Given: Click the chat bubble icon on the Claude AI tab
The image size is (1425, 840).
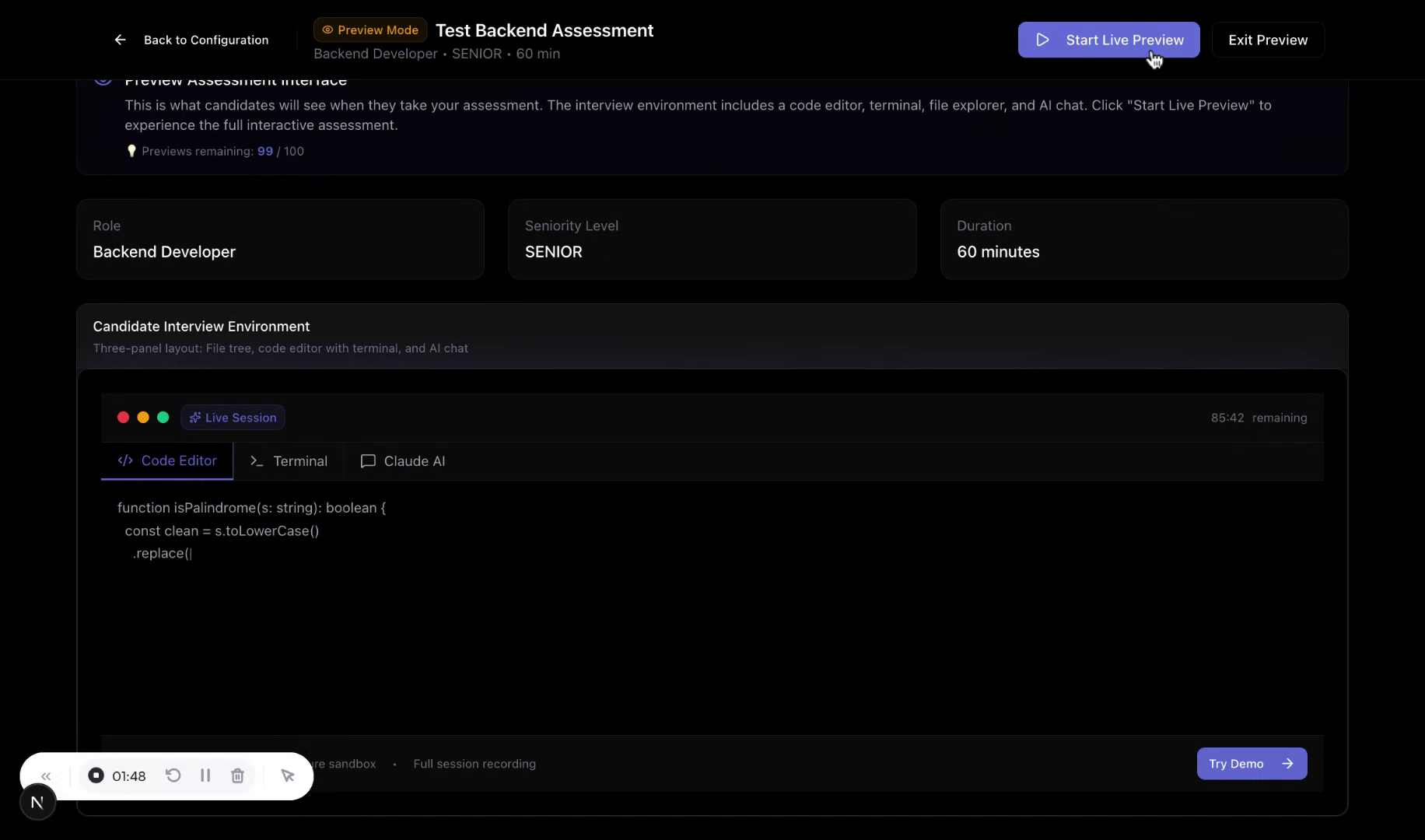Looking at the screenshot, I should pos(366,460).
